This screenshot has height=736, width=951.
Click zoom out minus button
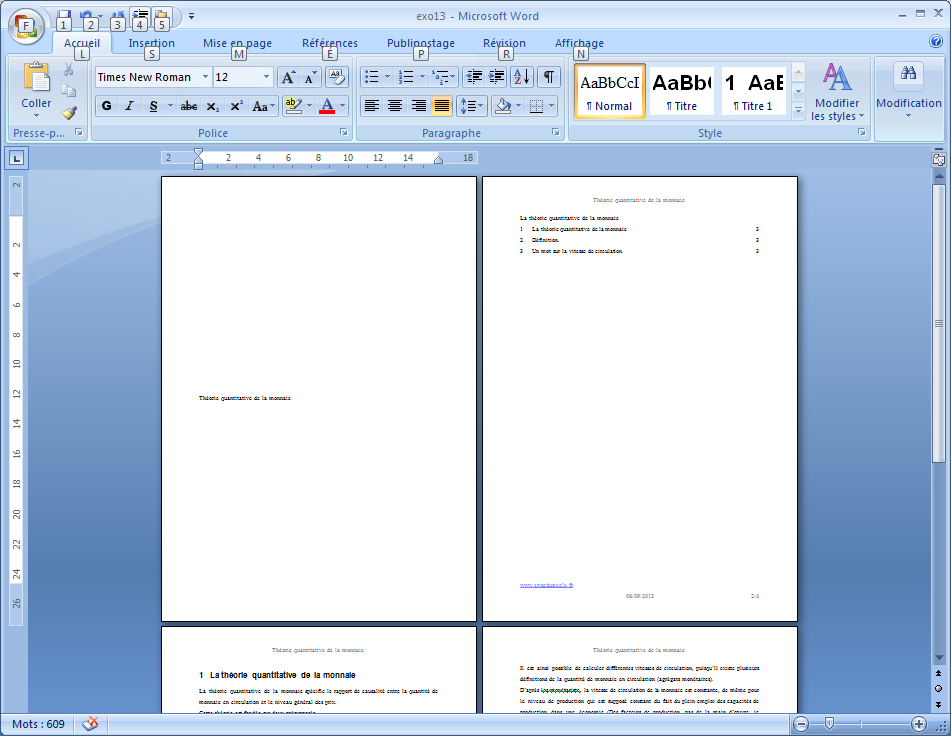click(801, 724)
